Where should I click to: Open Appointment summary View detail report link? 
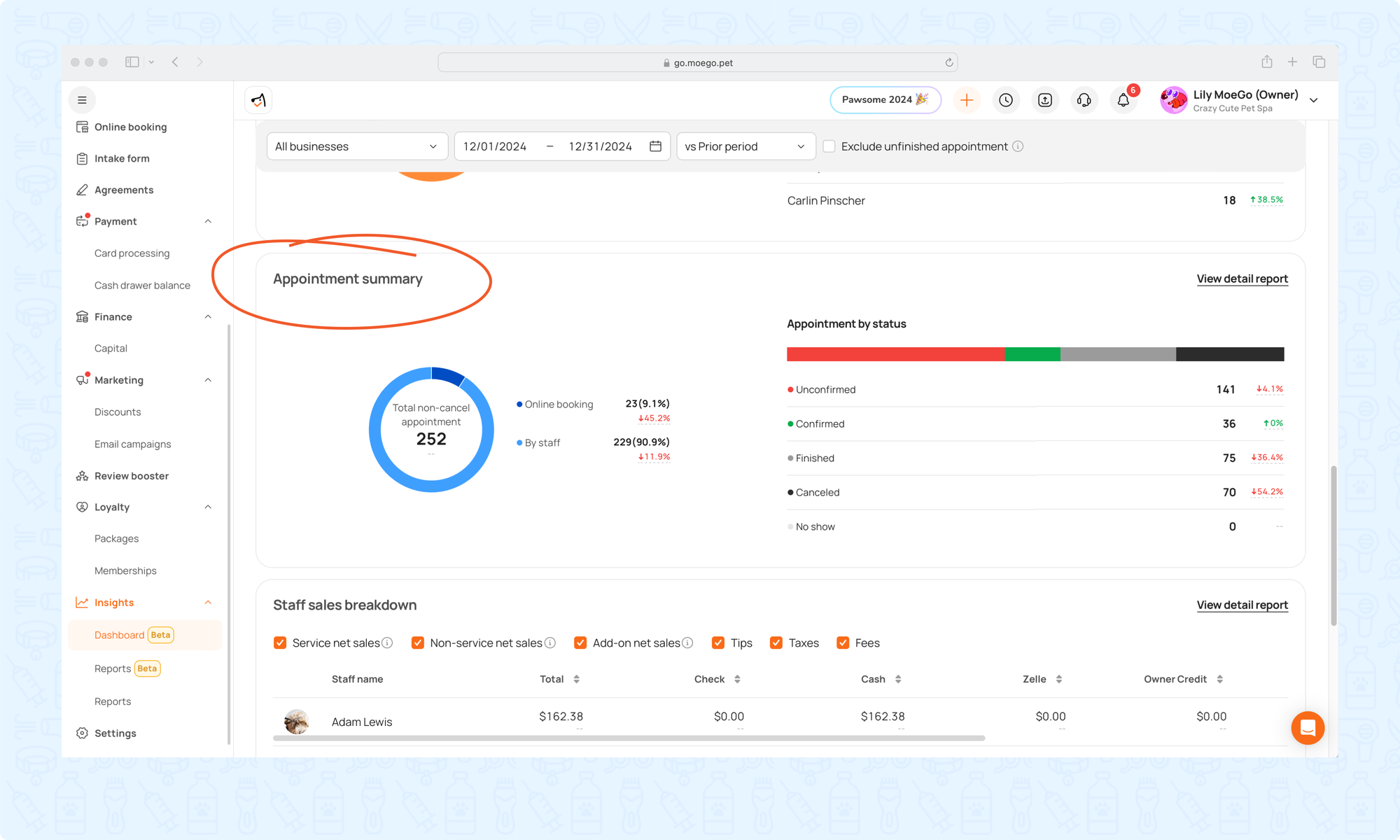(x=1242, y=279)
